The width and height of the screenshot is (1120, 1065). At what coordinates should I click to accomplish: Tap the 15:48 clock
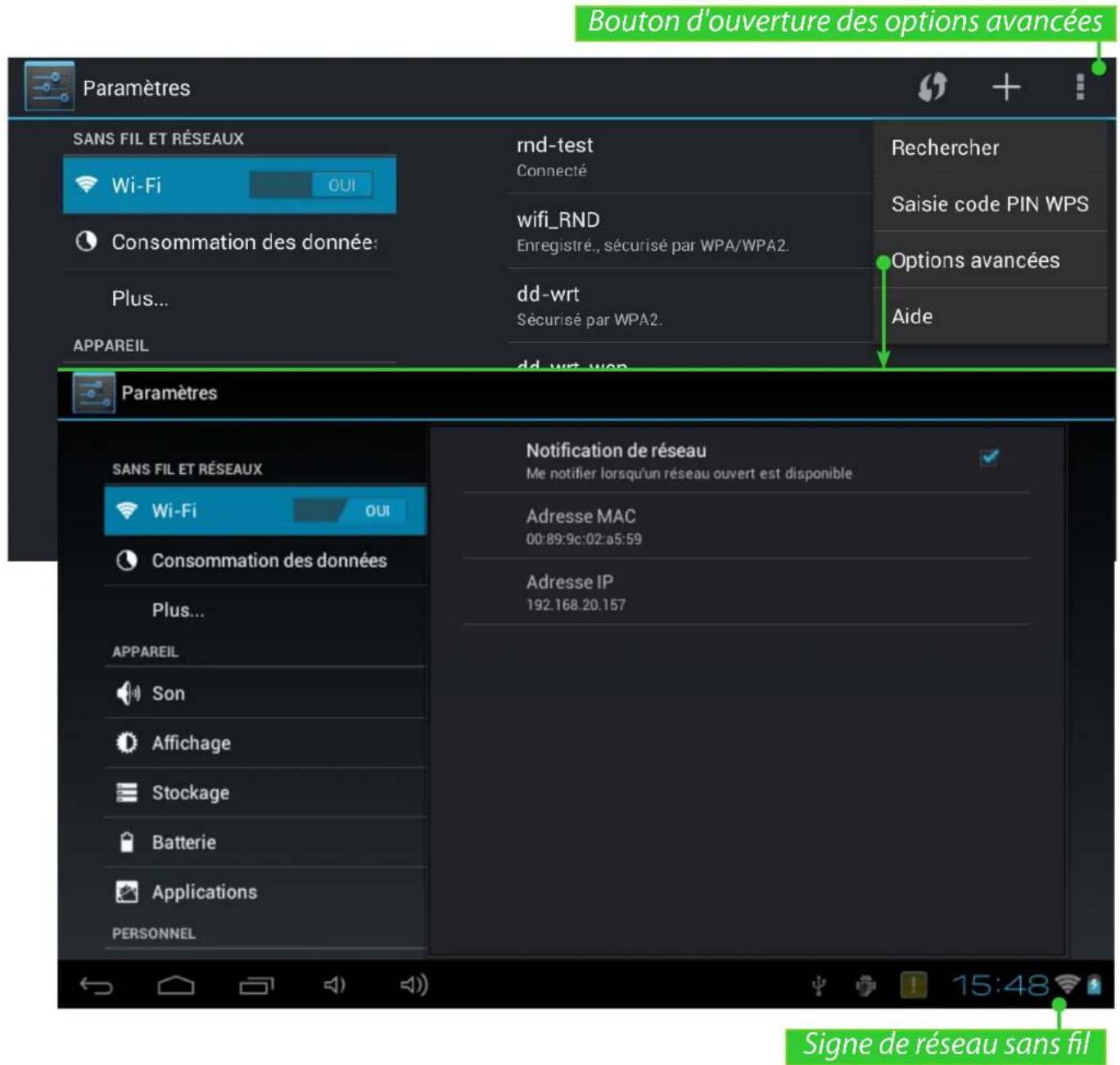1000,985
